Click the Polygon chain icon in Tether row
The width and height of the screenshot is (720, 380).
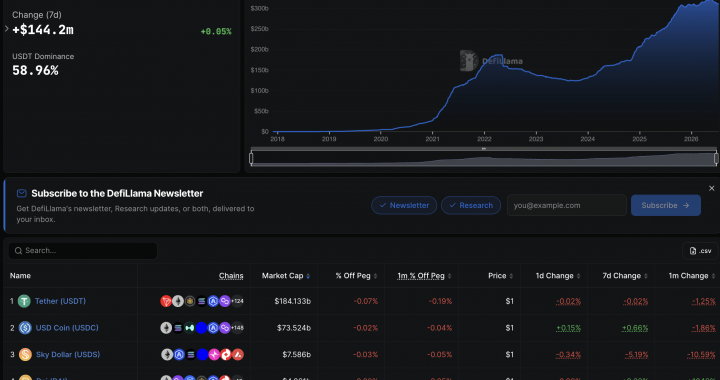click(225, 301)
